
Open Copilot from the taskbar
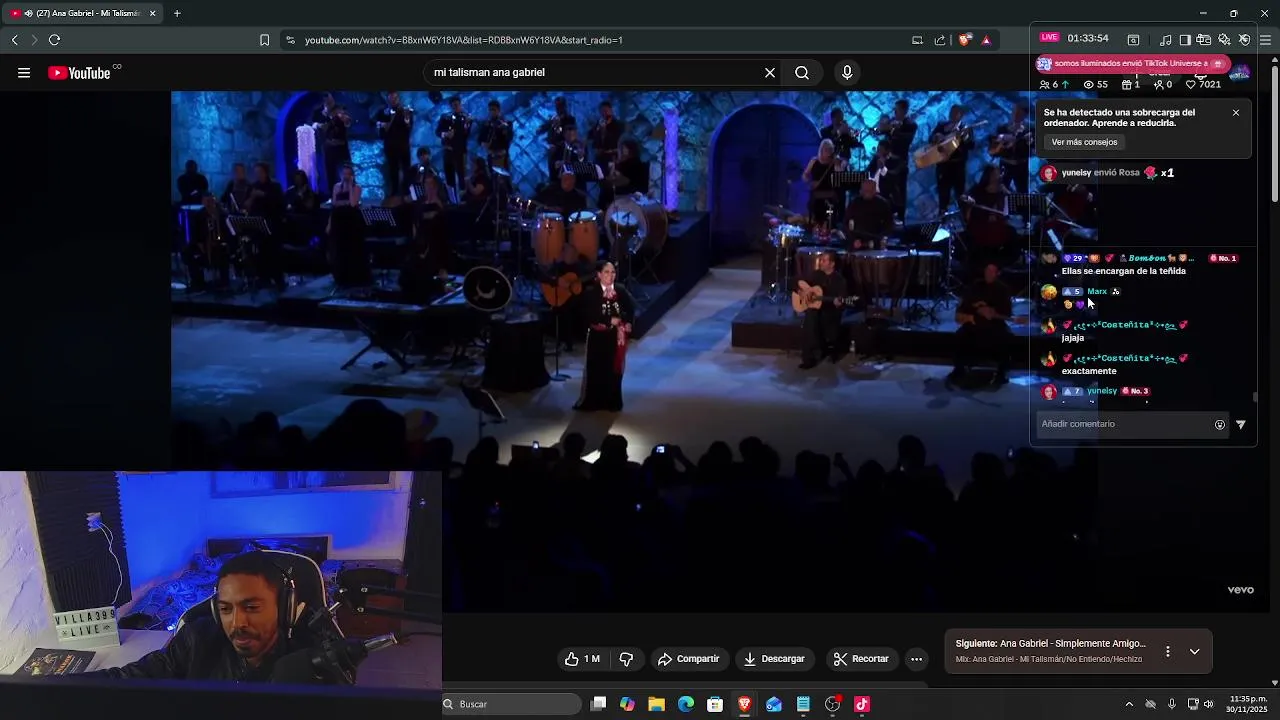[x=627, y=704]
